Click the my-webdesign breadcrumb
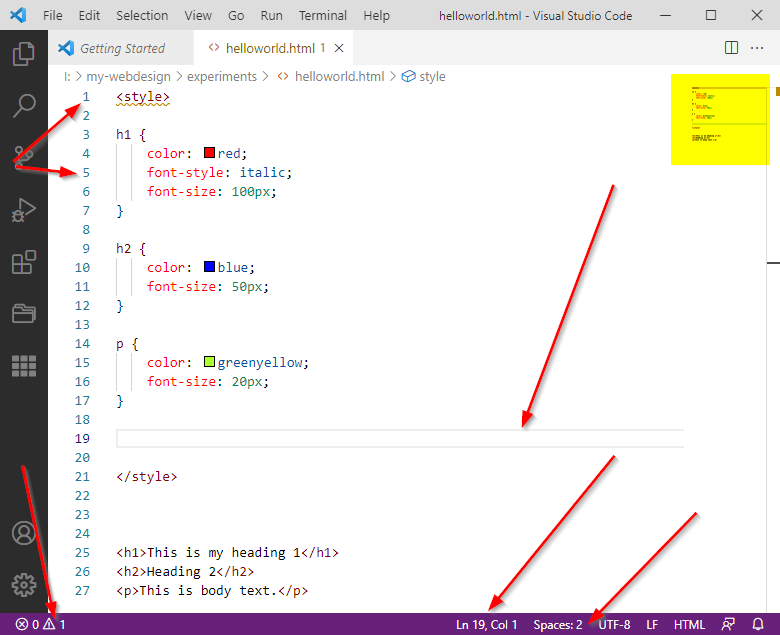Image resolution: width=780 pixels, height=635 pixels. 128,77
